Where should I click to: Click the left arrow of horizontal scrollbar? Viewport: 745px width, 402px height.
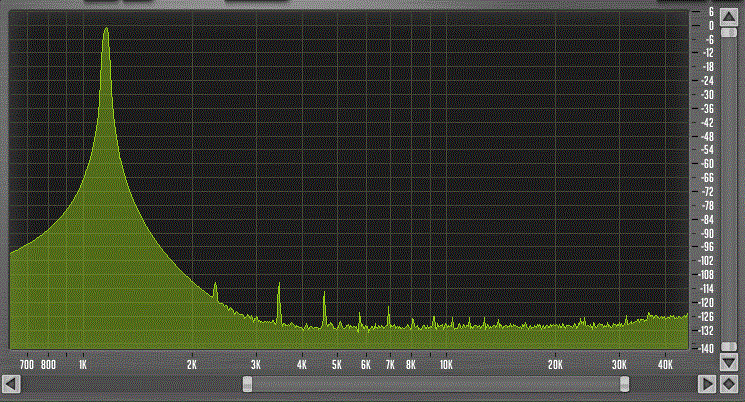(x=11, y=384)
